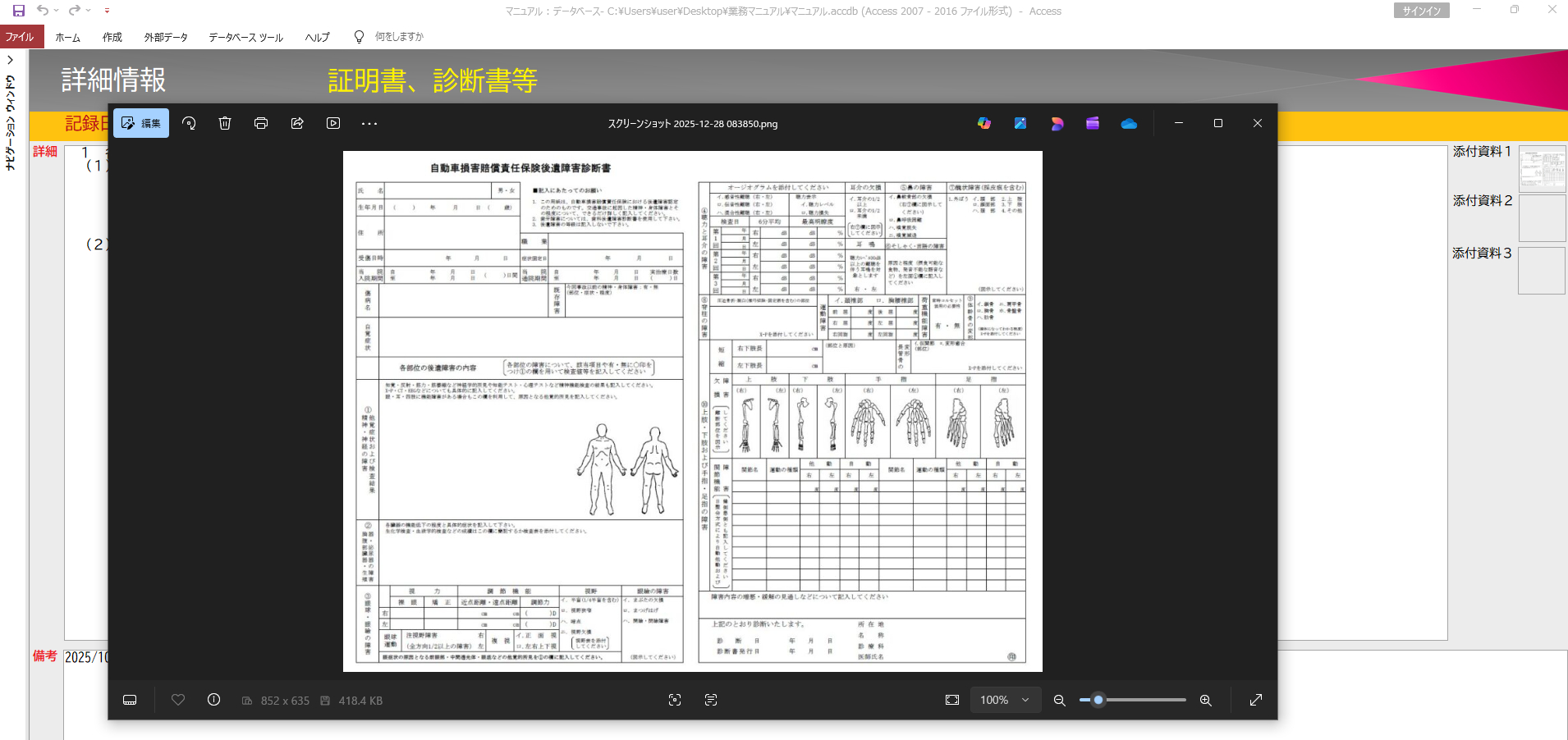Image resolution: width=1568 pixels, height=740 pixels.
Task: Delete the image with trash icon
Action: pyautogui.click(x=225, y=123)
